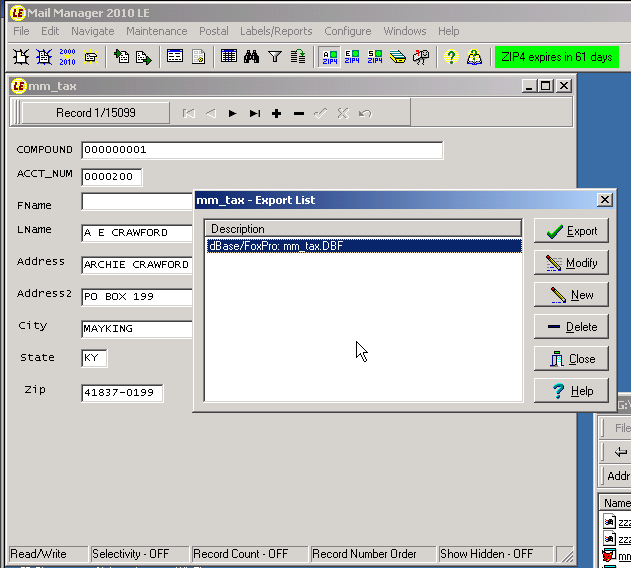
Task: Click the LName field A E CRAWFORD
Action: tap(137, 233)
